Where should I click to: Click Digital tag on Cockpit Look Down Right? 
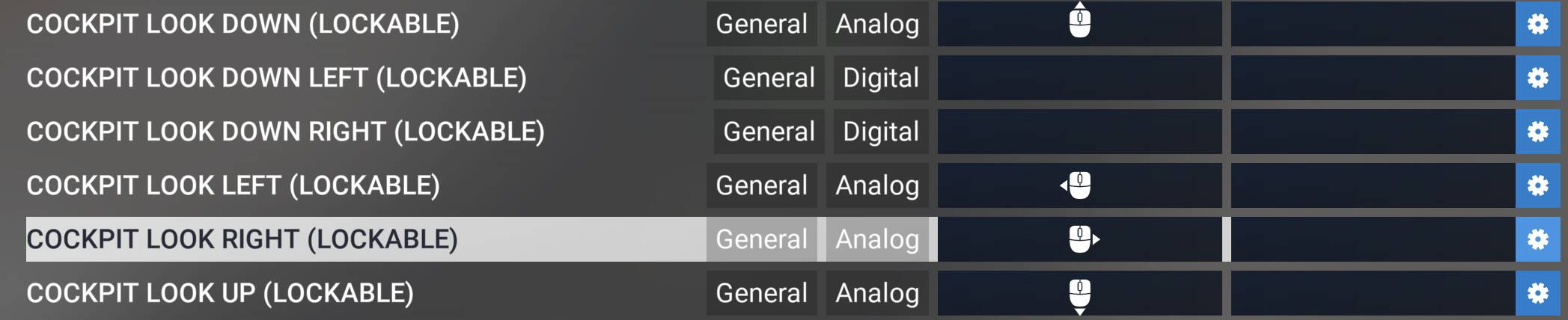880,132
